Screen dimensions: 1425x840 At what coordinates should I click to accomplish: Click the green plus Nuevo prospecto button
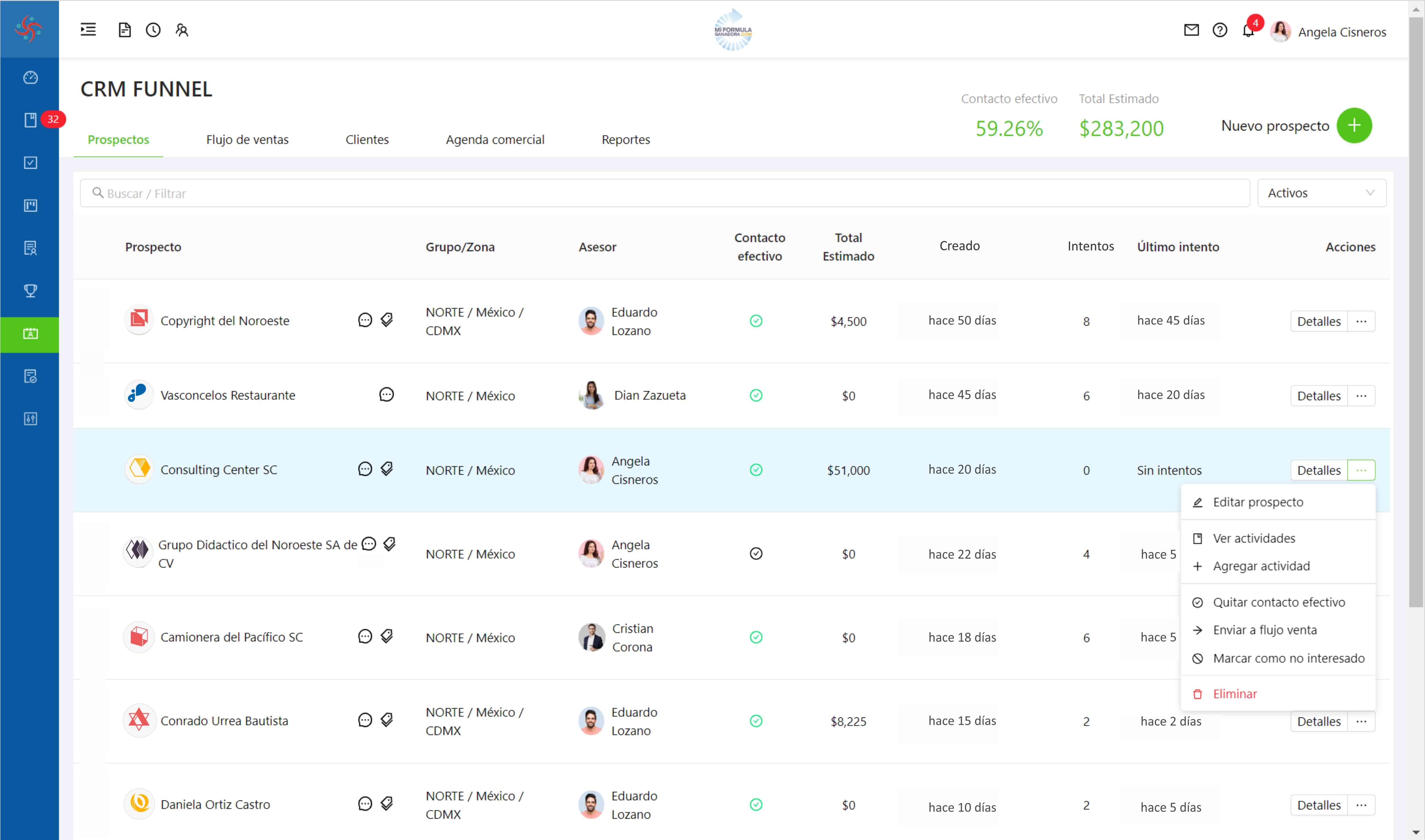pos(1354,126)
